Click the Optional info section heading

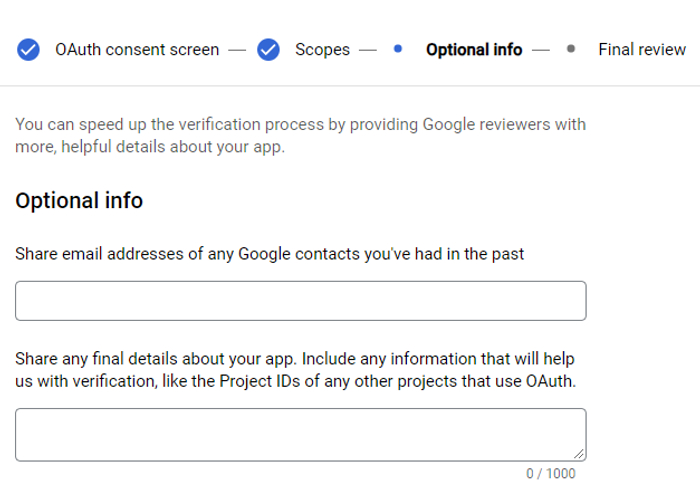pos(79,200)
